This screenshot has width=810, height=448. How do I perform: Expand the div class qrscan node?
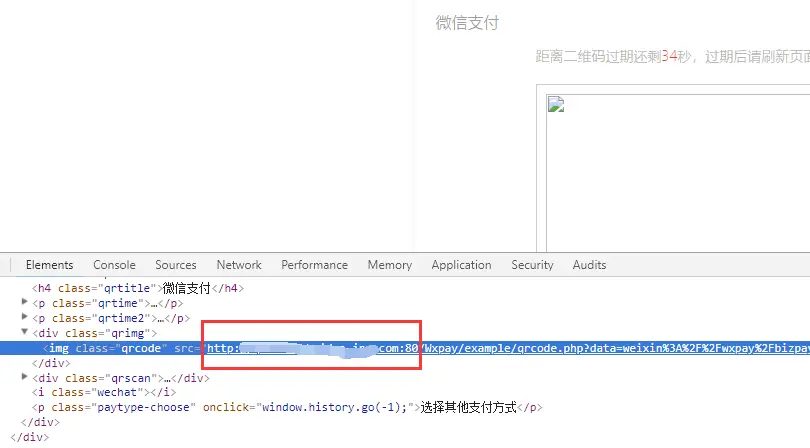pyautogui.click(x=24, y=377)
